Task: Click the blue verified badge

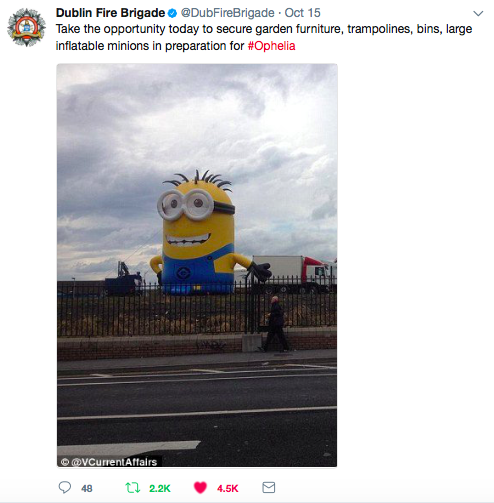Action: point(172,13)
